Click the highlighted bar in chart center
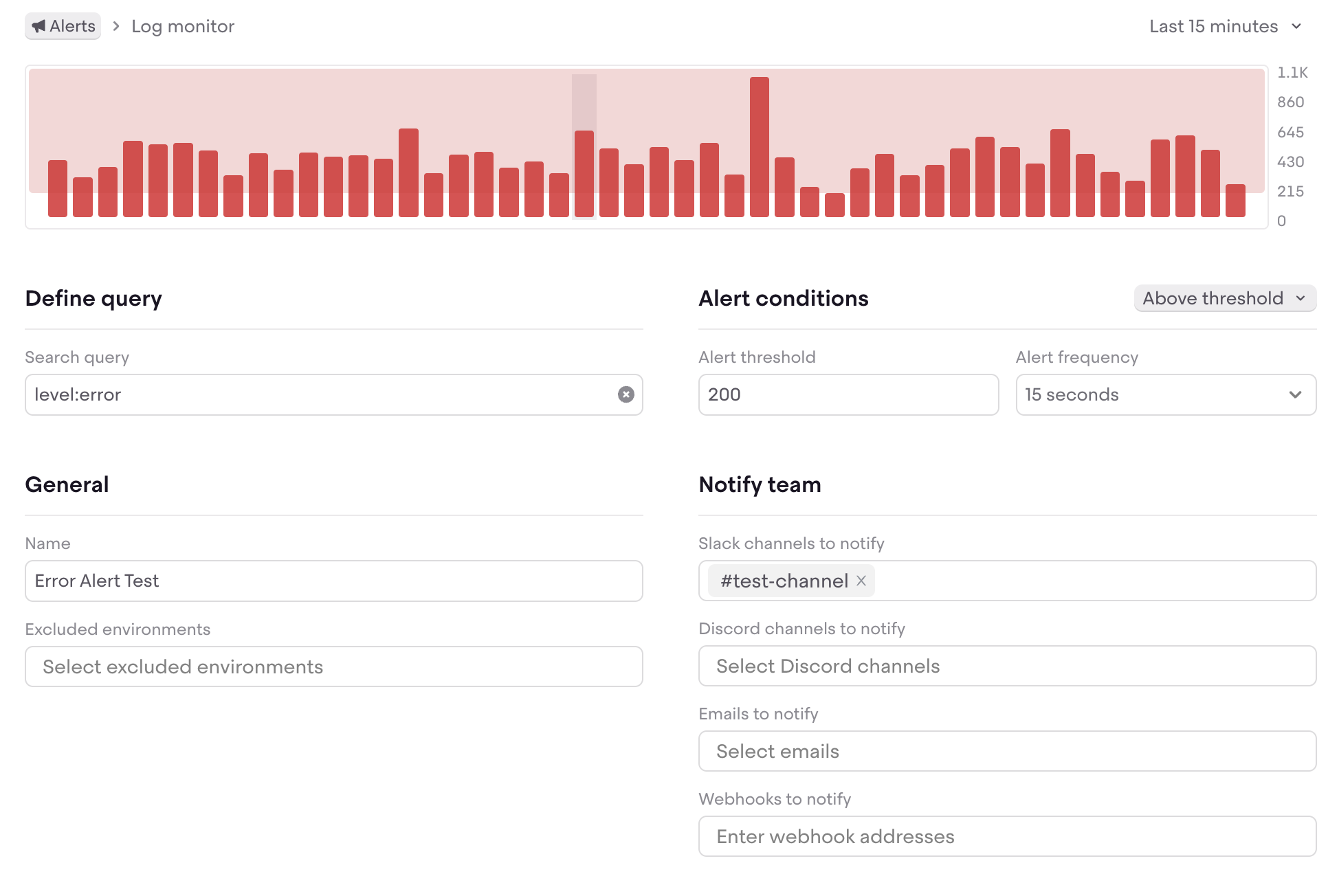The height and width of the screenshot is (896, 1339). coord(584,173)
